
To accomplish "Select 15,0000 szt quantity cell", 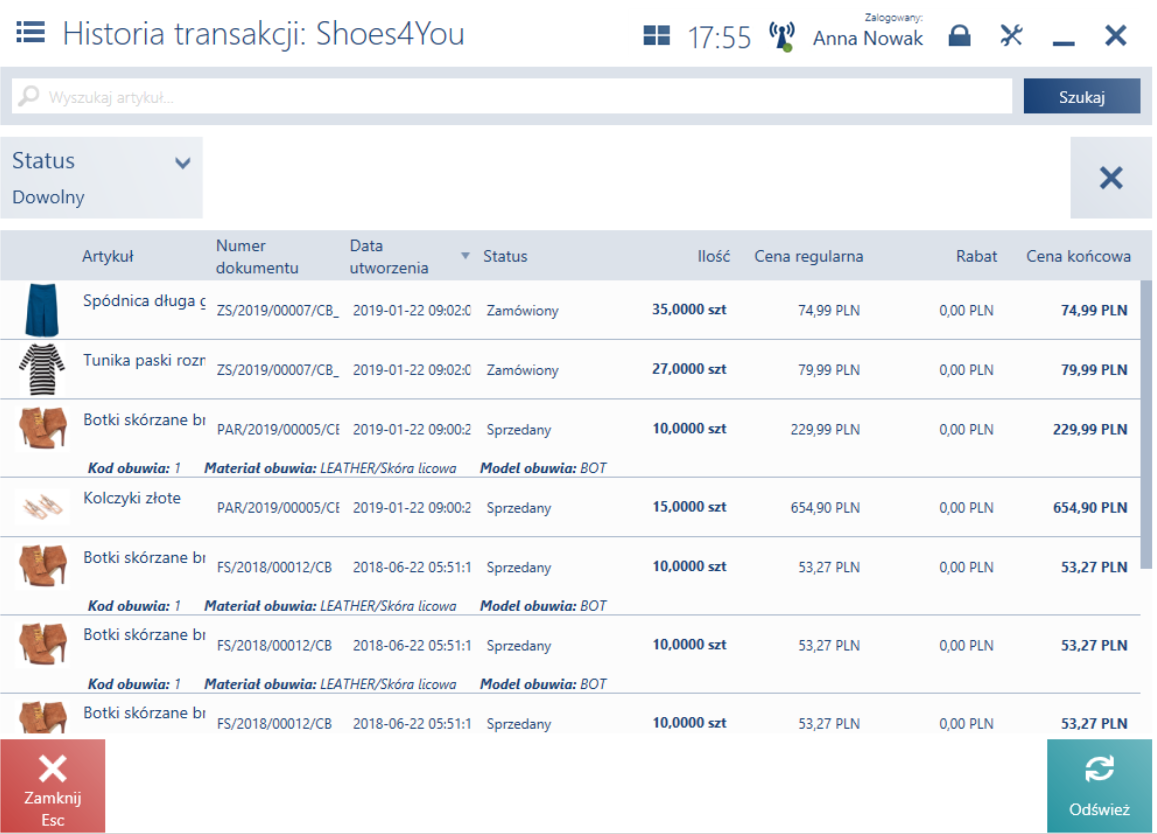I will pos(689,506).
